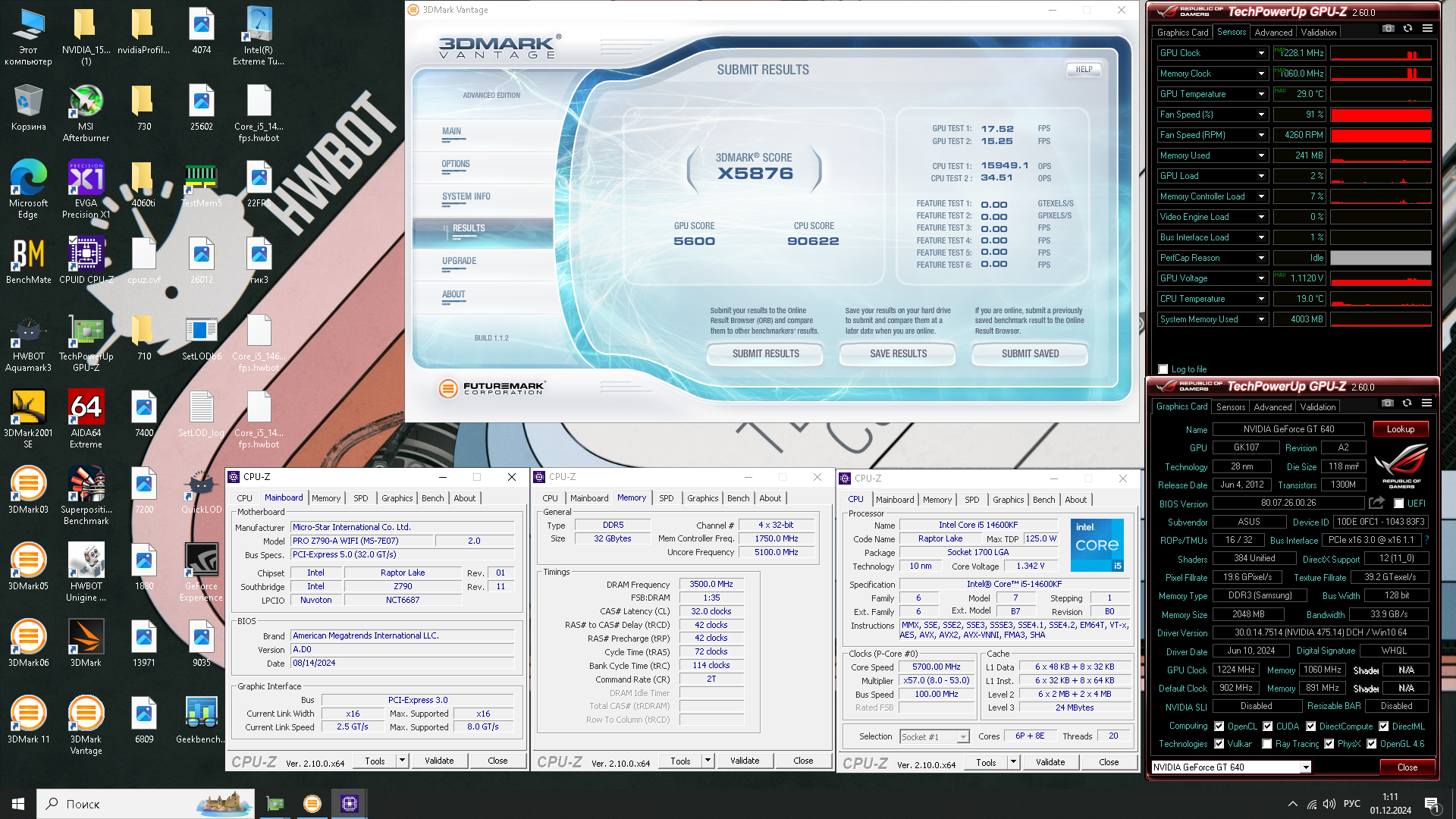Select Memory tab in leftmost CPU-Z window
This screenshot has height=819, width=1456.
pyautogui.click(x=326, y=498)
